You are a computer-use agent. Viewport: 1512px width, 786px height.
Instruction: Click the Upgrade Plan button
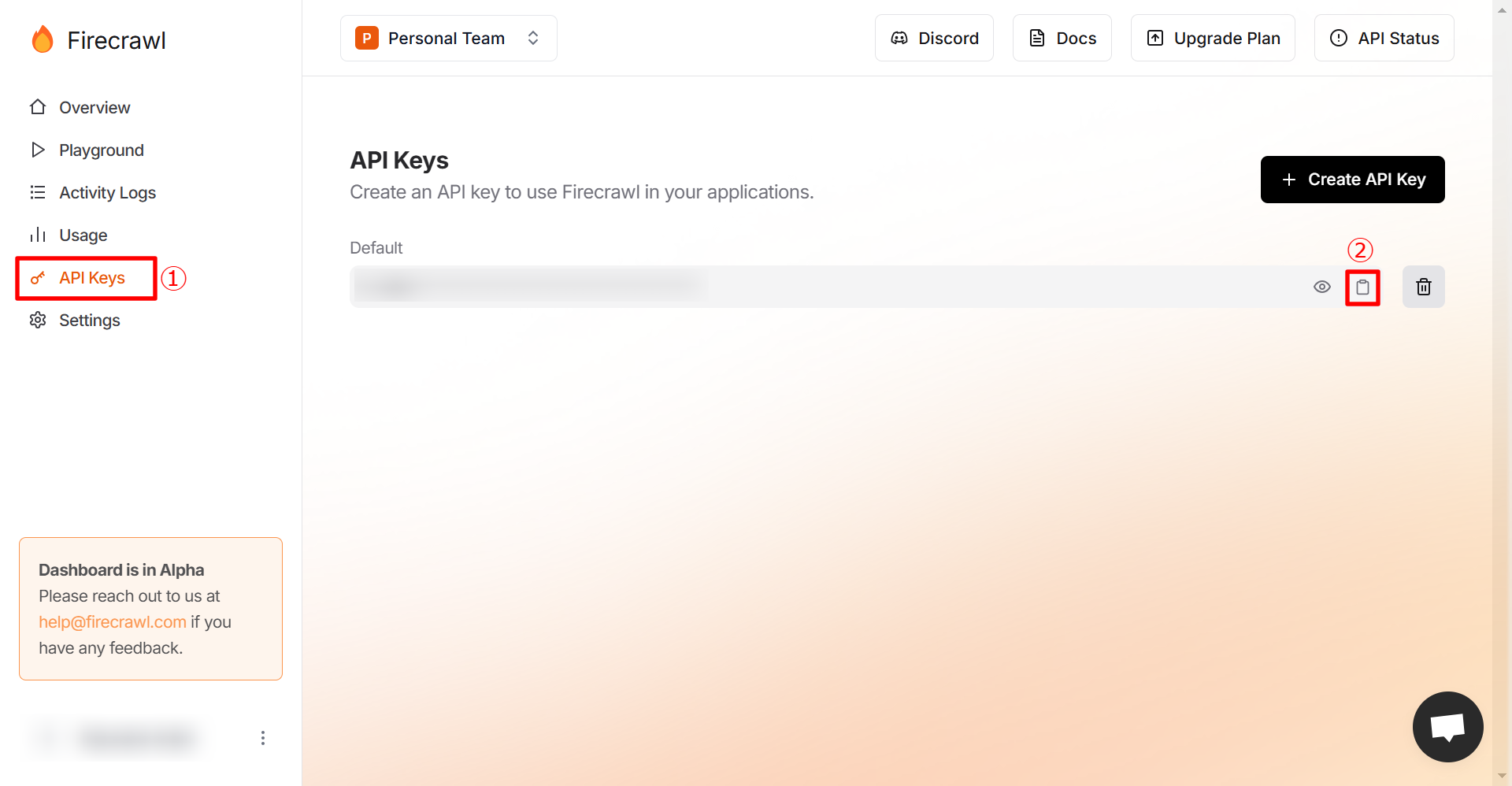pos(1213,38)
